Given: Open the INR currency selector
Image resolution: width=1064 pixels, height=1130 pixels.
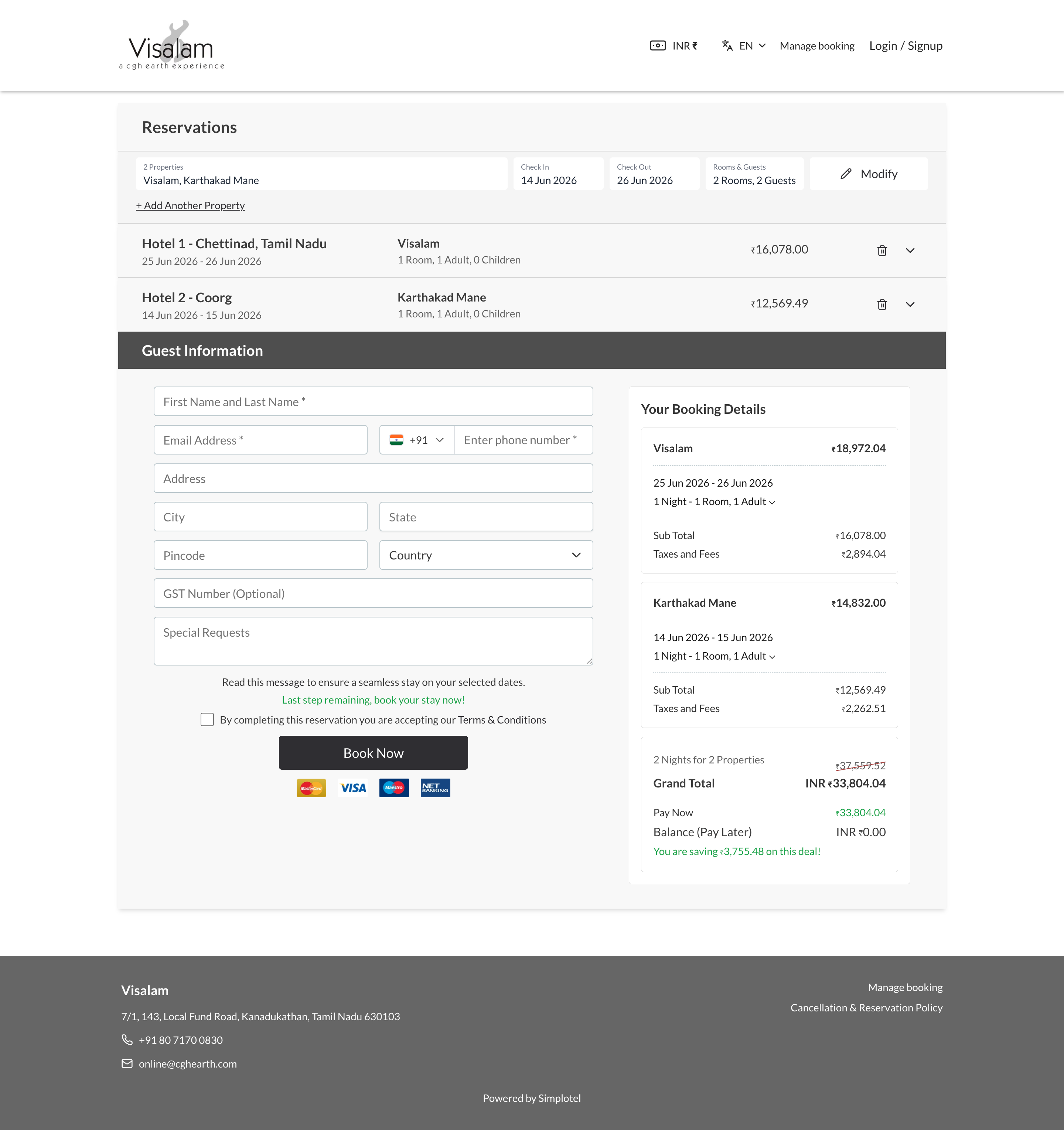Looking at the screenshot, I should (x=673, y=45).
